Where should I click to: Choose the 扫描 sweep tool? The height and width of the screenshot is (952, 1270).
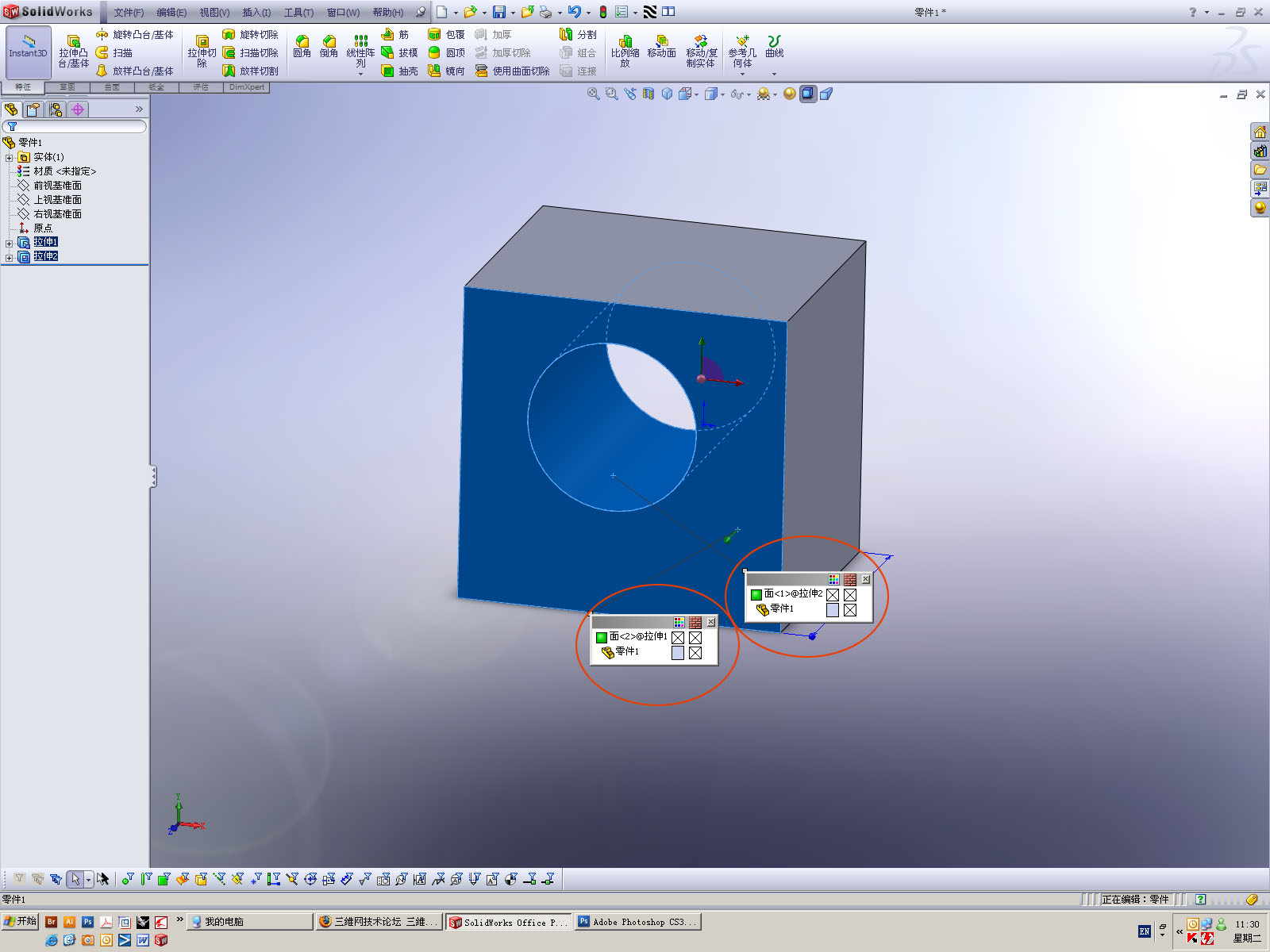pos(114,53)
